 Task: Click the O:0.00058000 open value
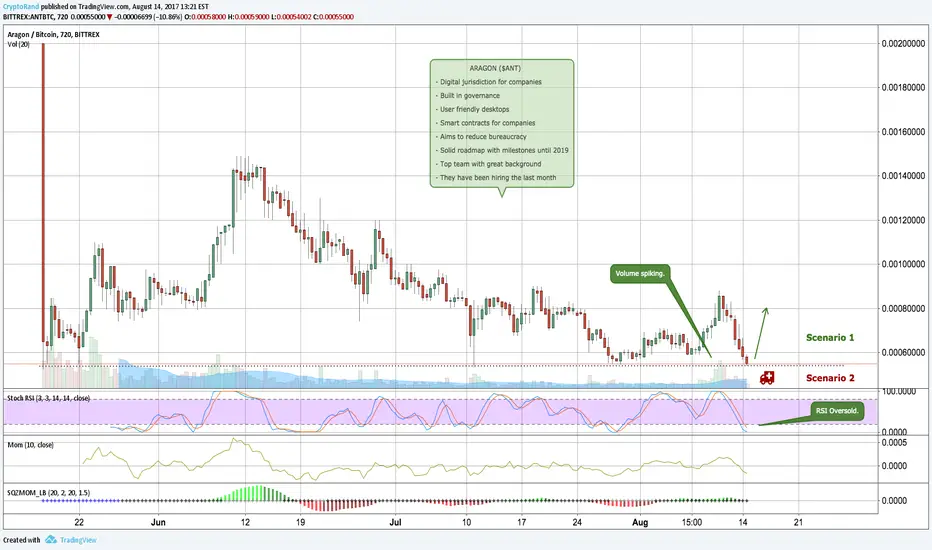[205, 17]
